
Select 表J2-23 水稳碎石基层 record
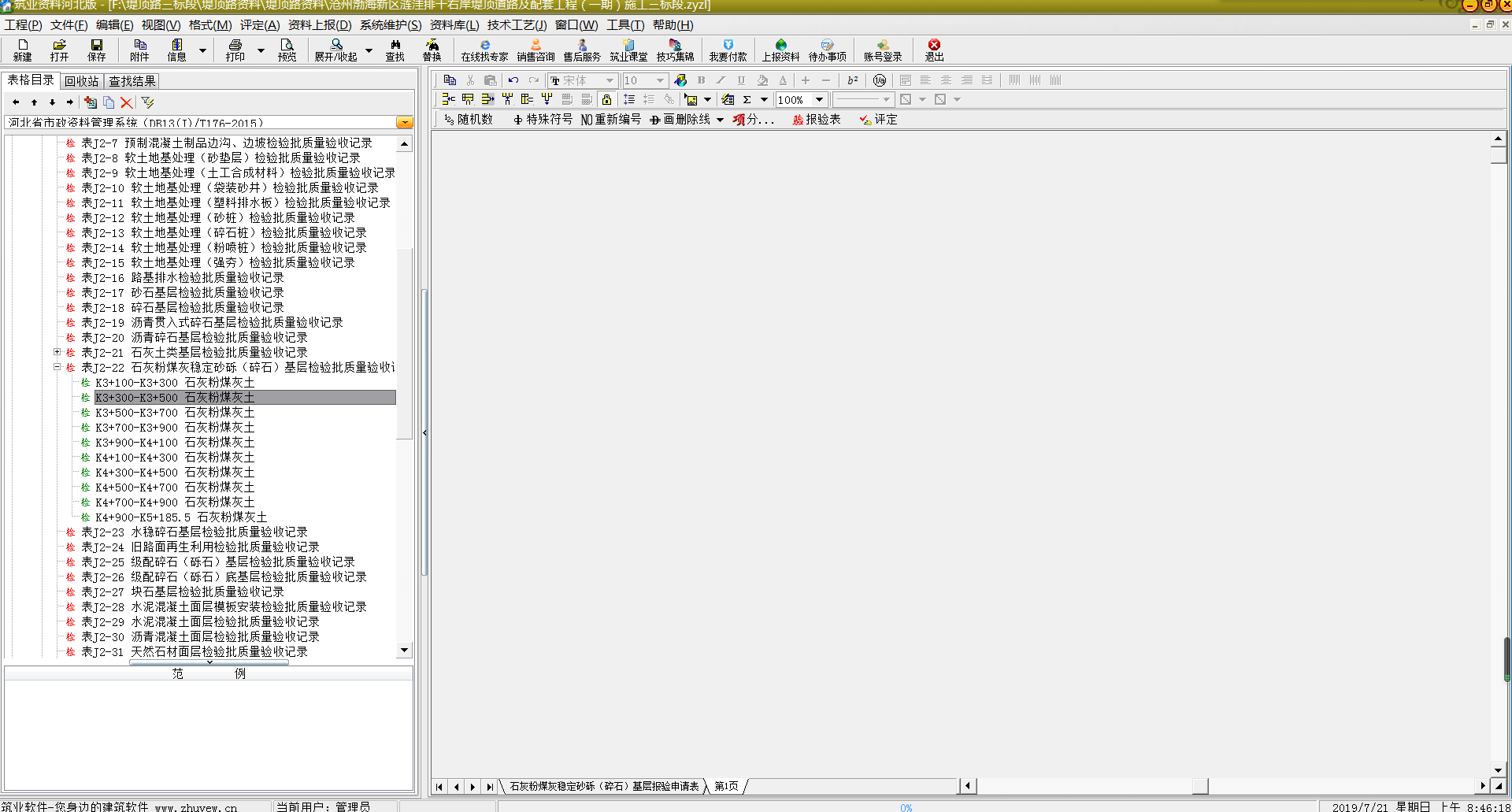[194, 532]
